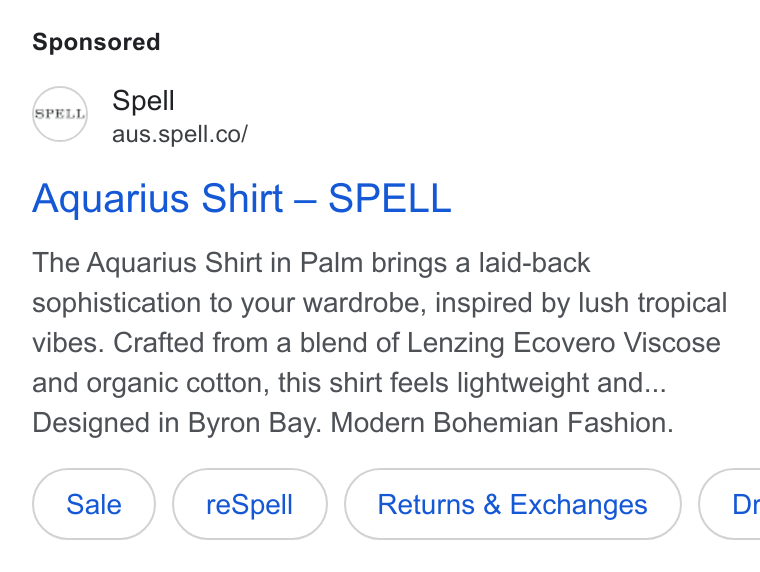This screenshot has width=760, height=572.
Task: Click the 'Lenzing Ecovero Viscose' text in the description
Action: (563, 343)
